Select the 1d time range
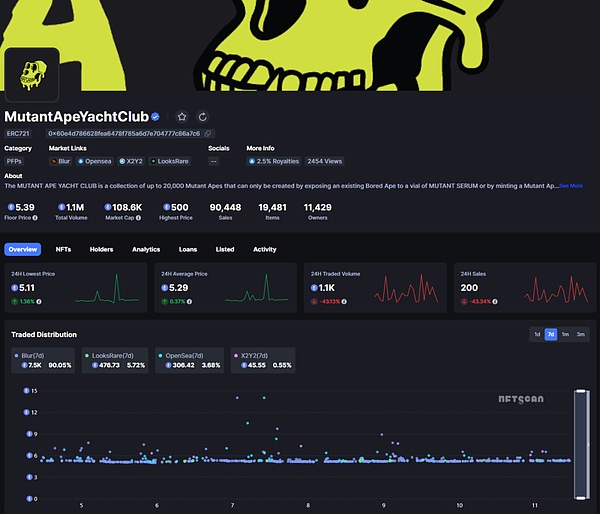Image resolution: width=600 pixels, height=514 pixels. [x=537, y=334]
